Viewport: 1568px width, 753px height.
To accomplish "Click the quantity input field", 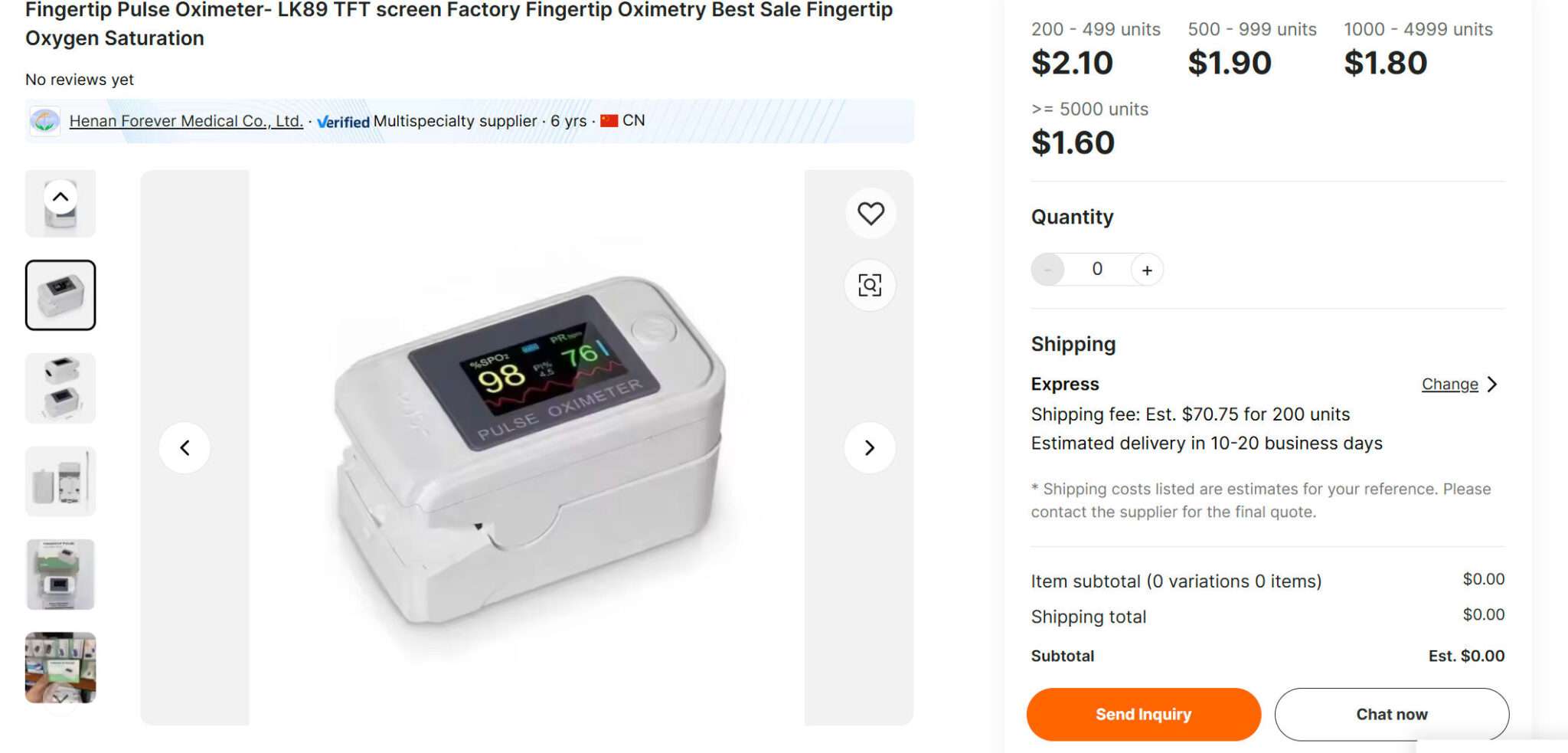I will [x=1097, y=270].
